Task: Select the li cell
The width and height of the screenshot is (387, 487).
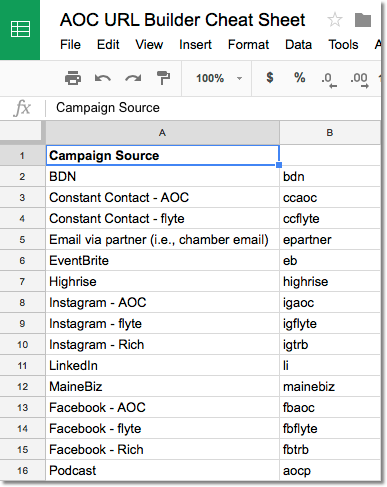Action: [330, 365]
